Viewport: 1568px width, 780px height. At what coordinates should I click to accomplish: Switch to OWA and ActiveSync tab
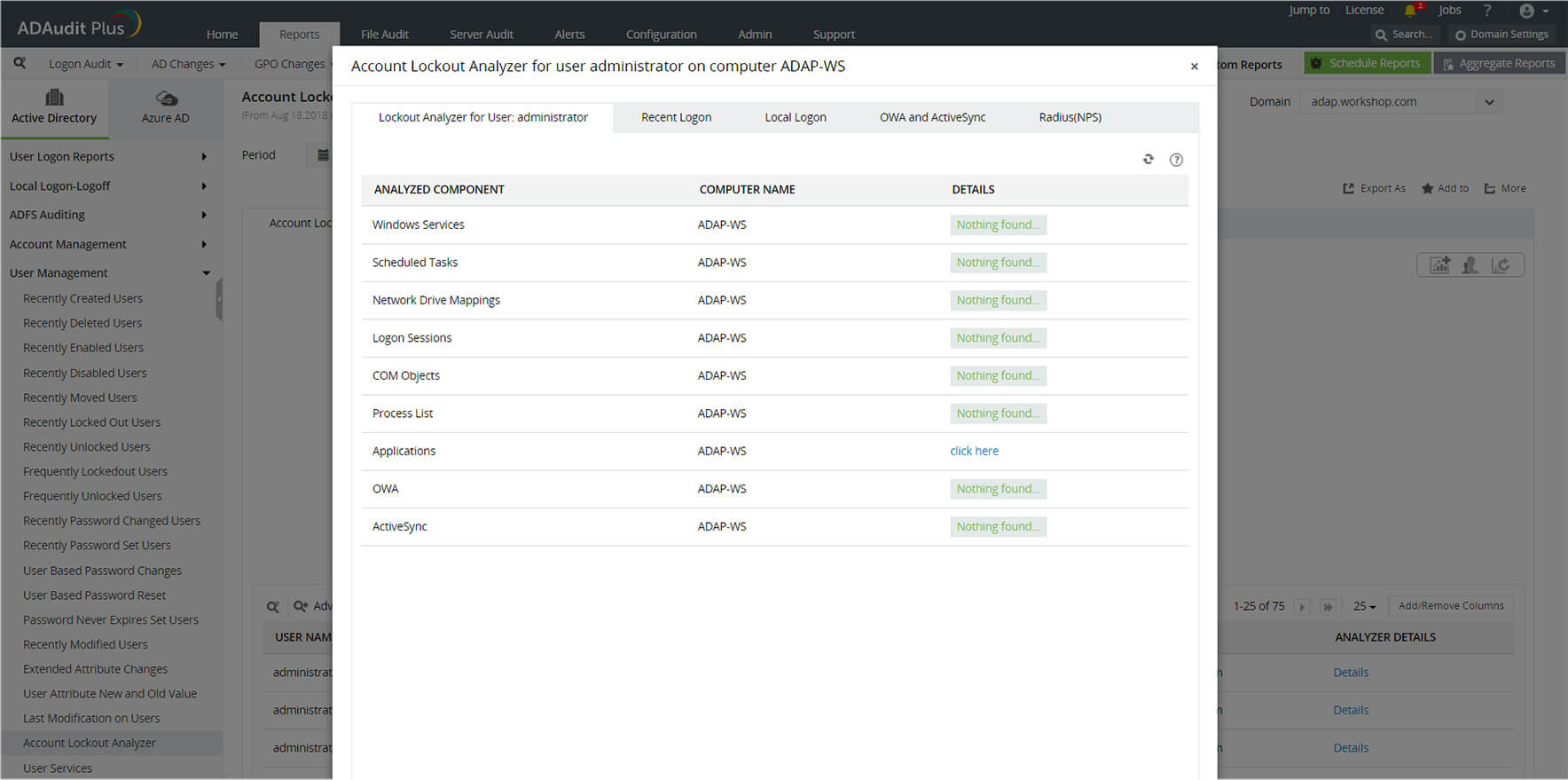click(932, 117)
